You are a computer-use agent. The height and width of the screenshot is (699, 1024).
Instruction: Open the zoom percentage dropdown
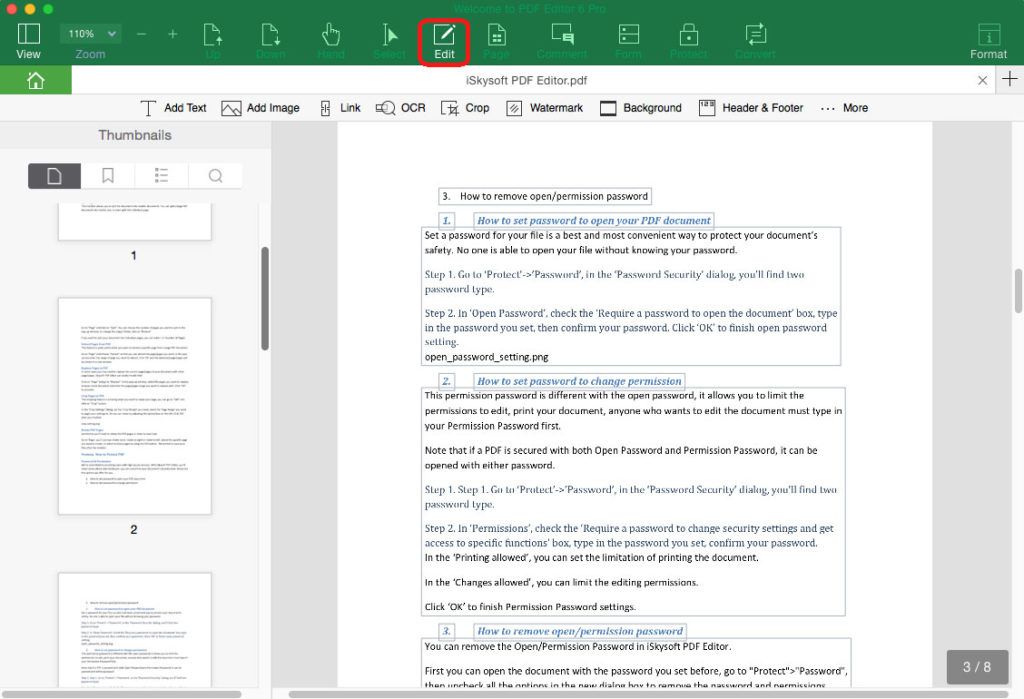point(89,32)
